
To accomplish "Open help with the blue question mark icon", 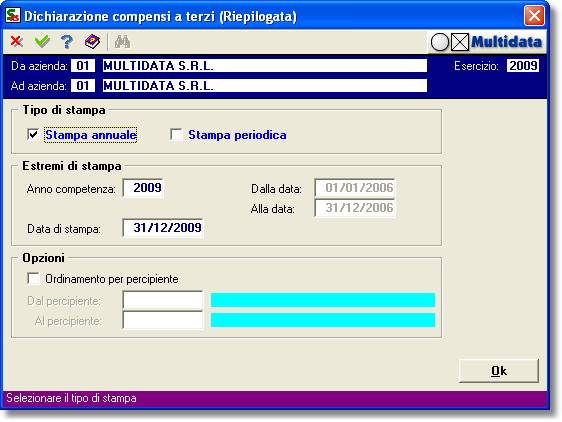I will [67, 42].
